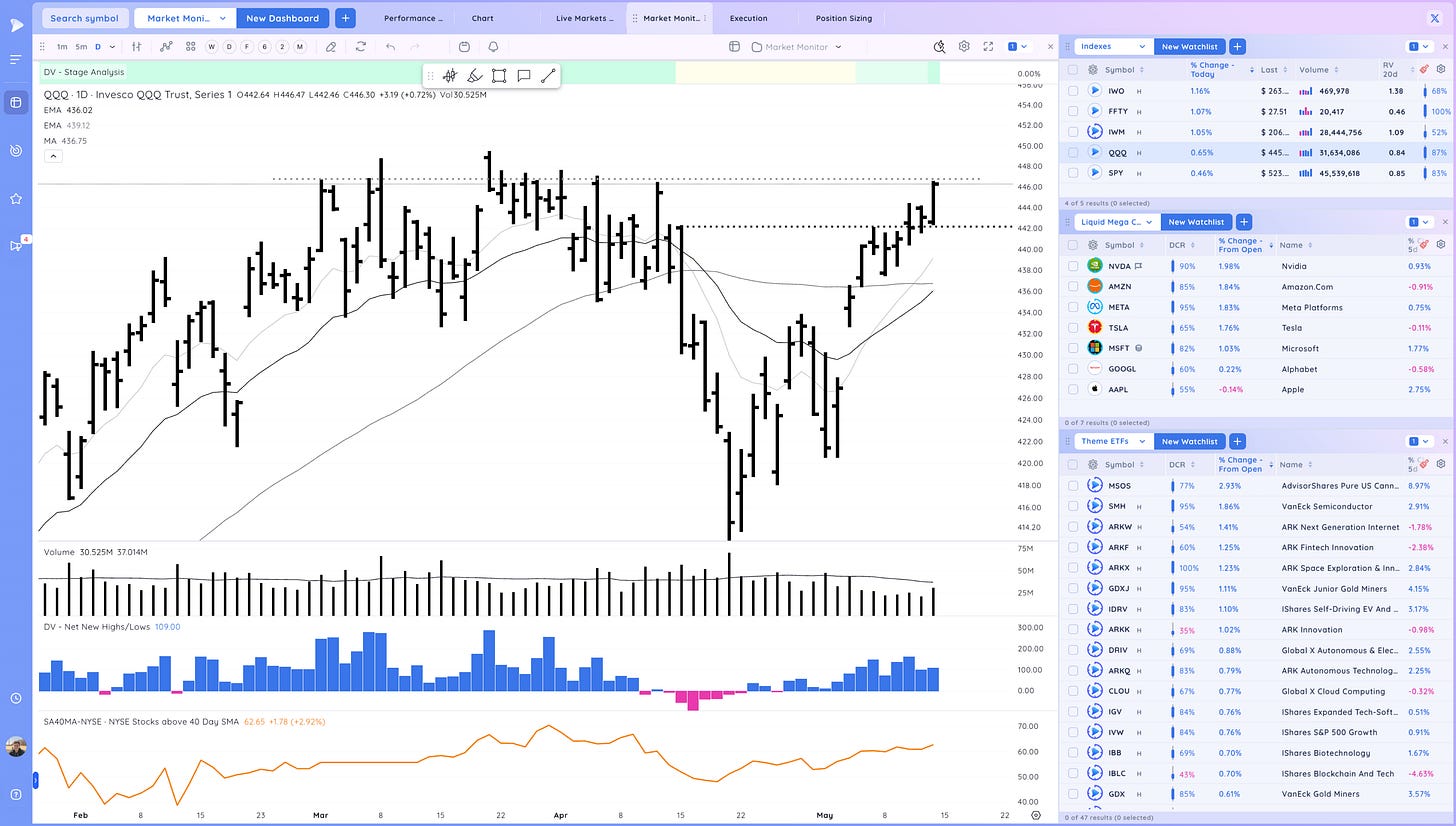Open the Indexes watchlist selector dropdown
This screenshot has width=1456, height=826.
[1113, 46]
